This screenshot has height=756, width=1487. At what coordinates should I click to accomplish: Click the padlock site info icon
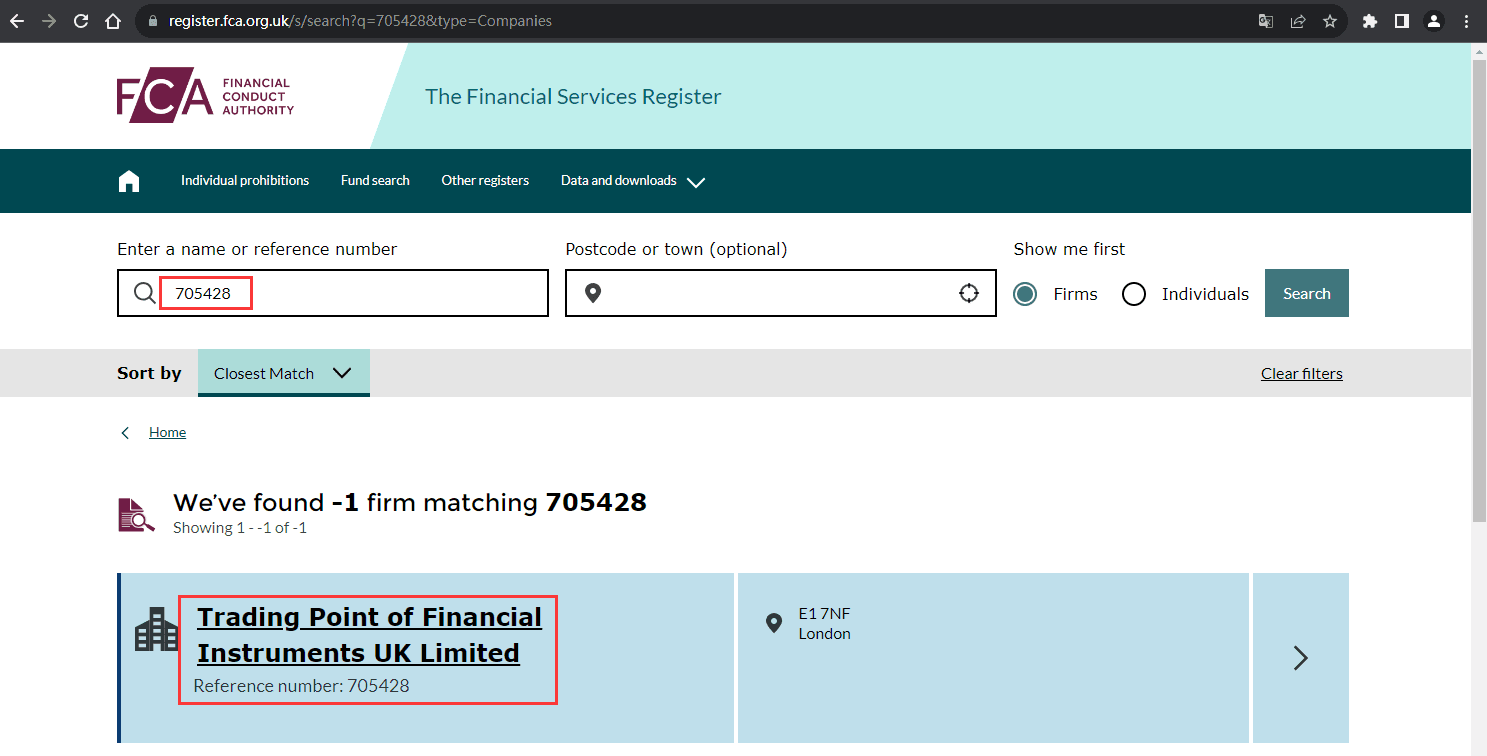point(153,21)
